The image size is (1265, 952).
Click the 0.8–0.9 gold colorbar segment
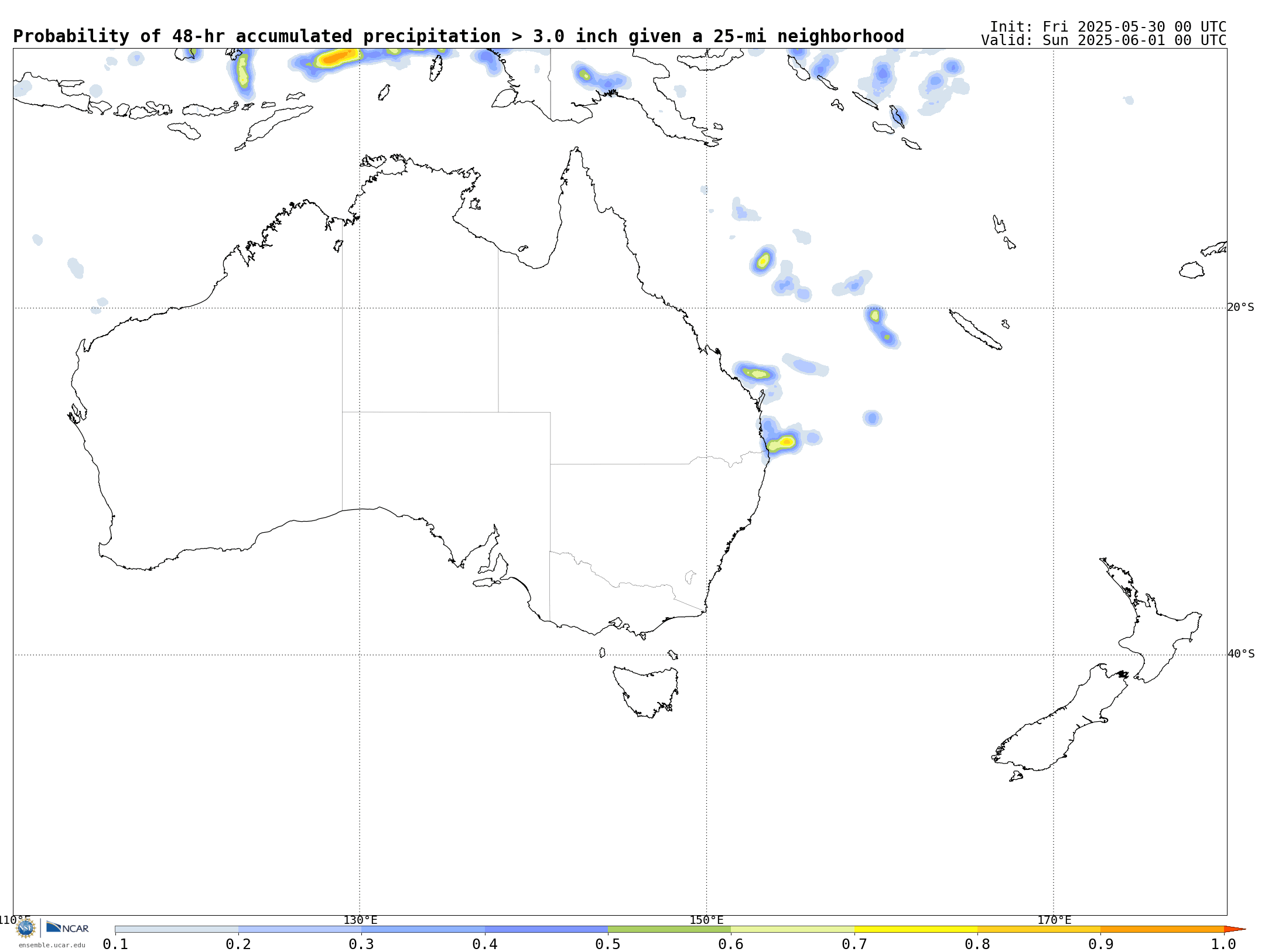pyautogui.click(x=1039, y=929)
